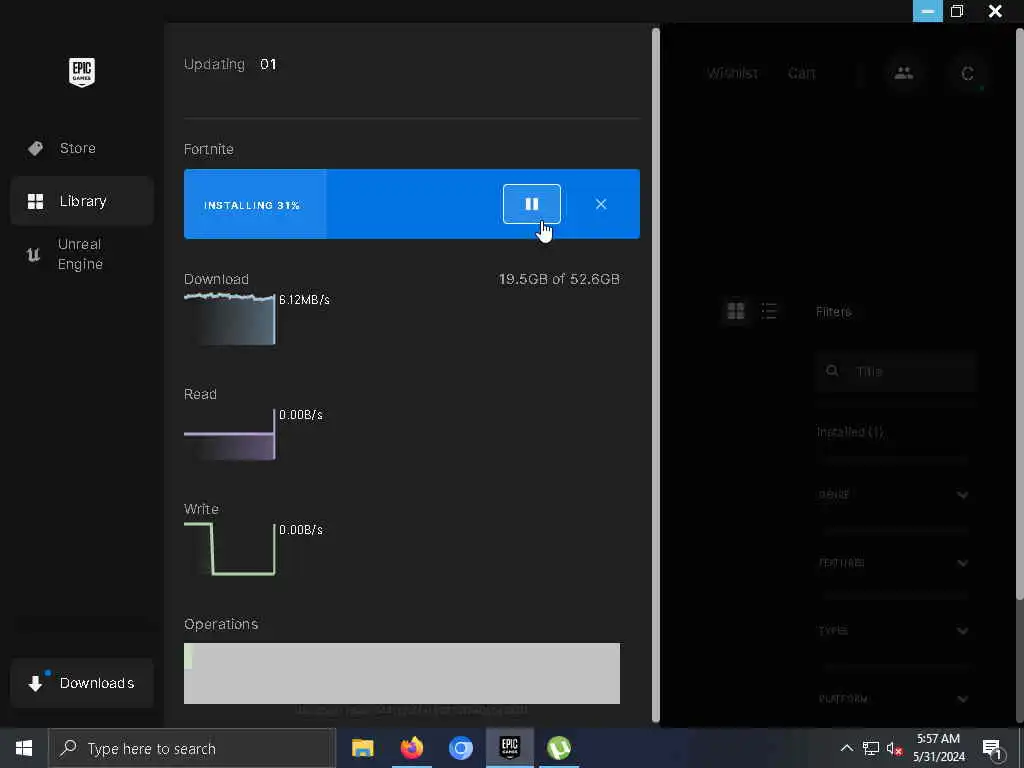Open the Store page
This screenshot has width=1024, height=768.
(x=82, y=148)
